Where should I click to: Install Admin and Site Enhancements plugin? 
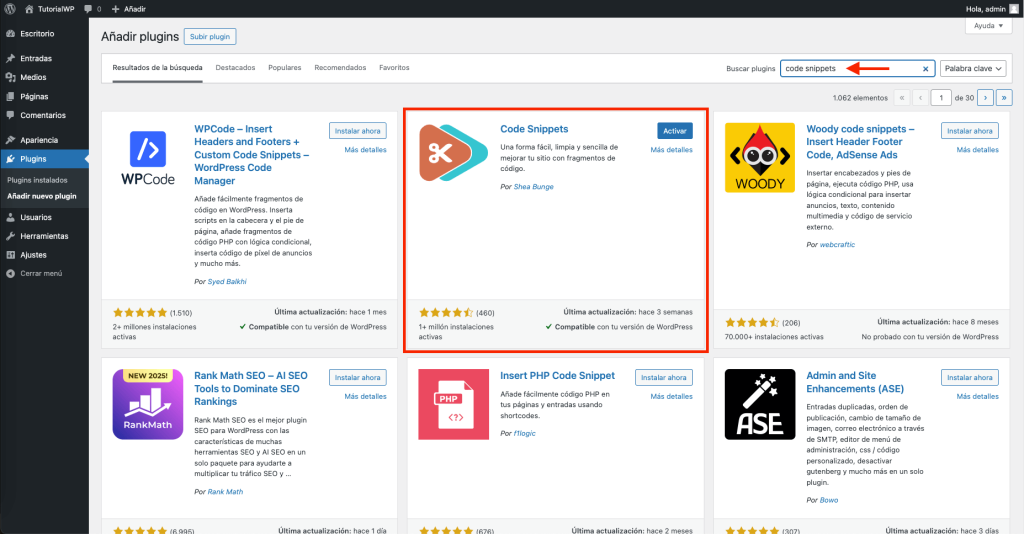pyautogui.click(x=970, y=378)
